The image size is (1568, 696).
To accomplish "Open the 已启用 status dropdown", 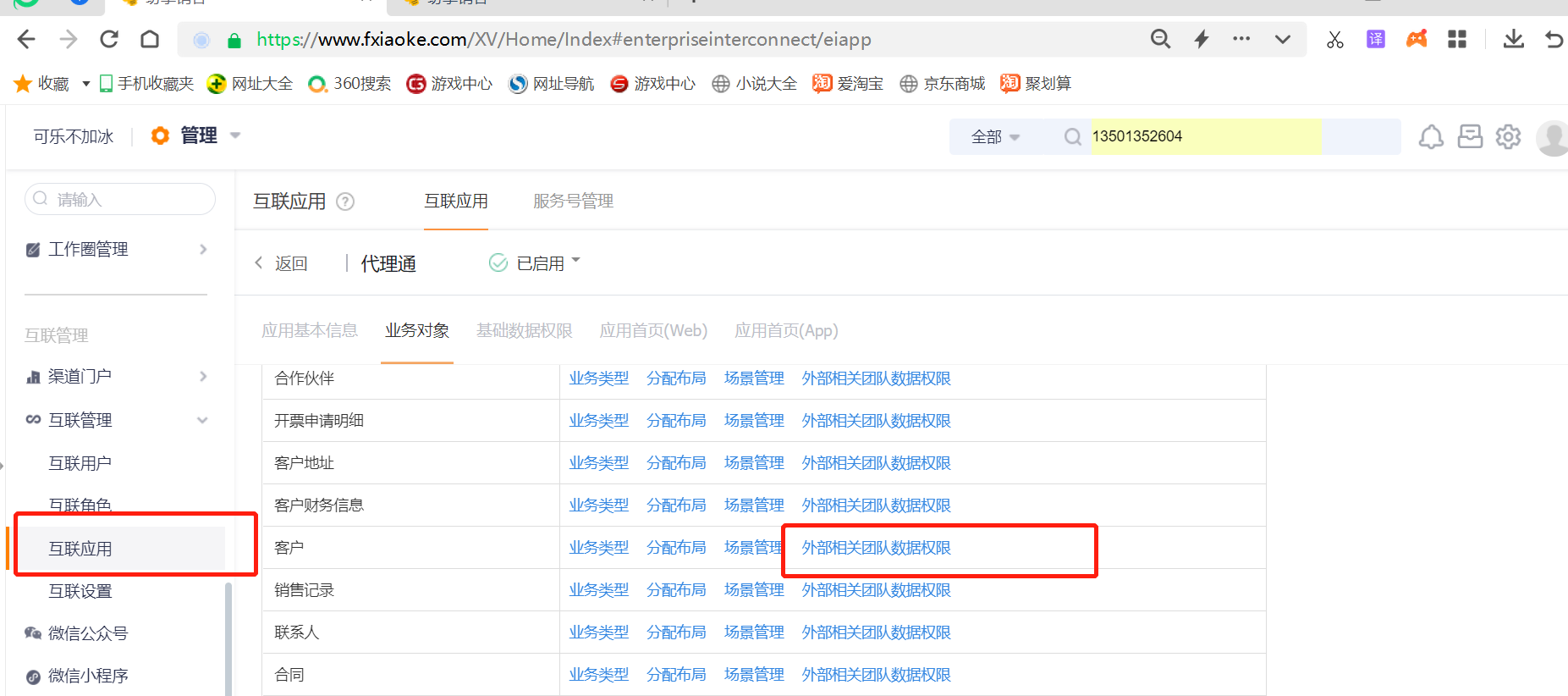I will pos(536,263).
